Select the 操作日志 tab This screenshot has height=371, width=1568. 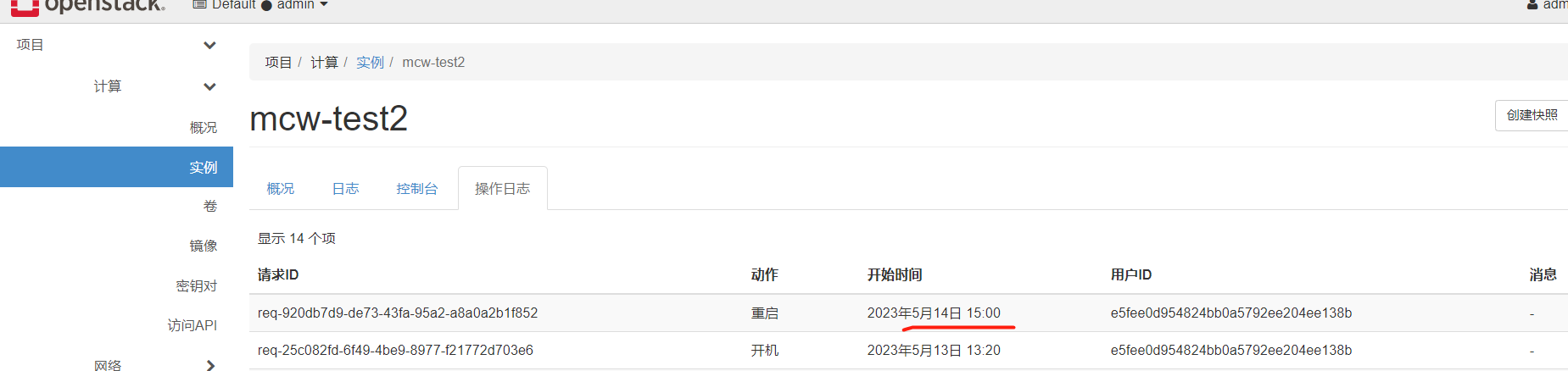pyautogui.click(x=502, y=188)
